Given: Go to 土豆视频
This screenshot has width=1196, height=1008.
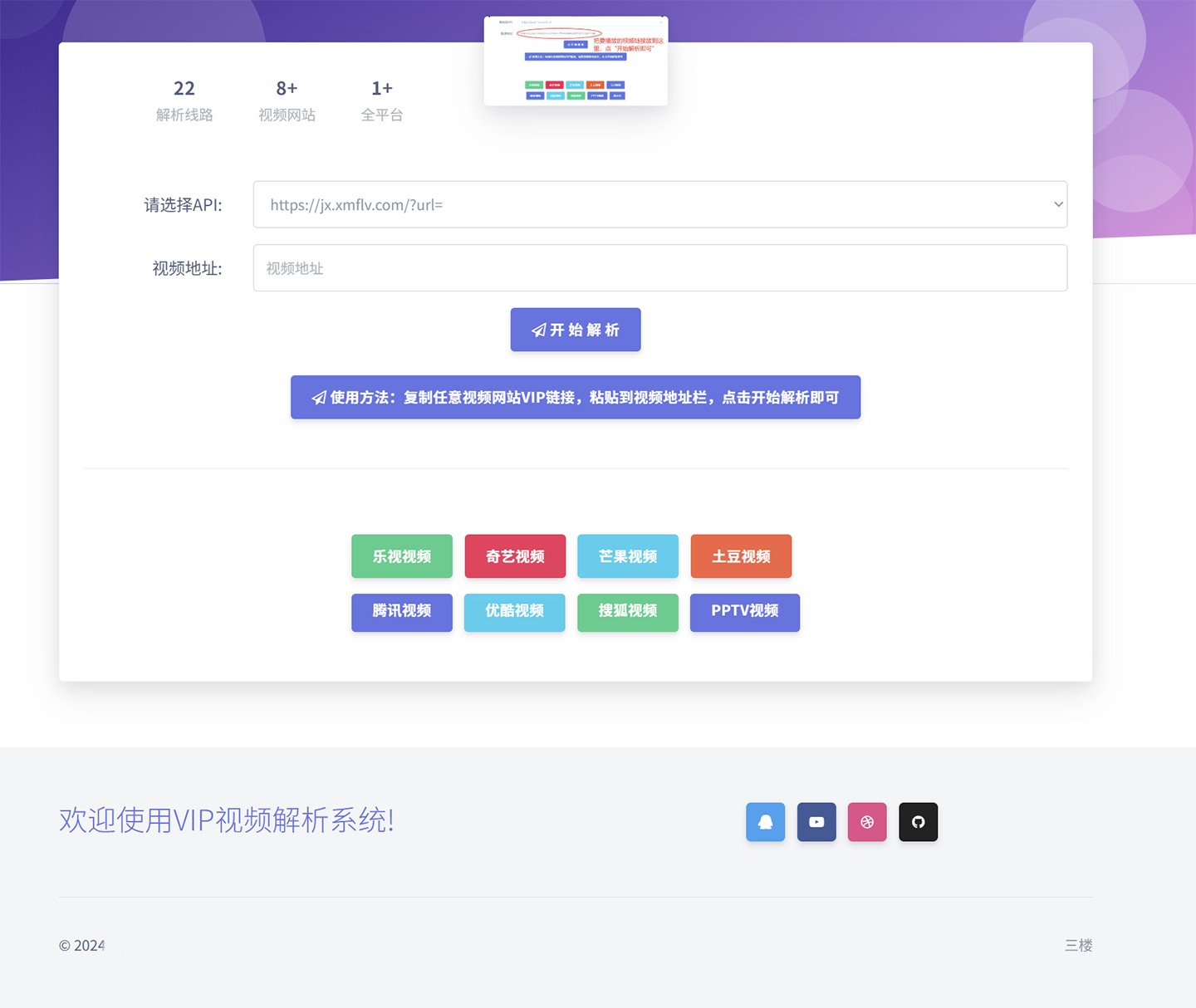Looking at the screenshot, I should tap(741, 556).
